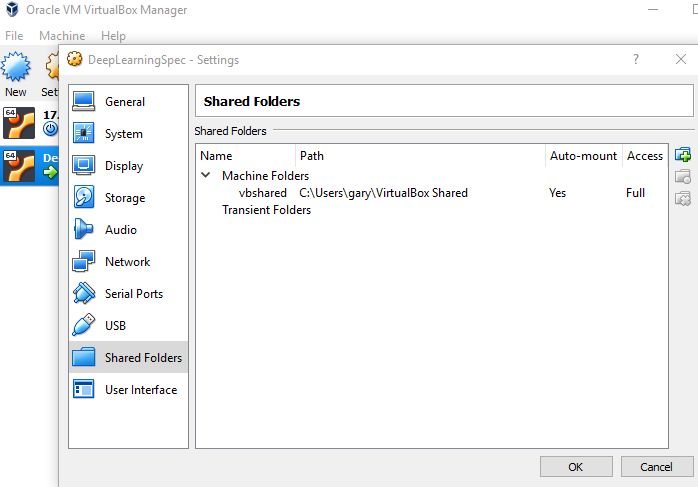Click the Audio speaker icon
Screen dimensions: 698x487
83,229
